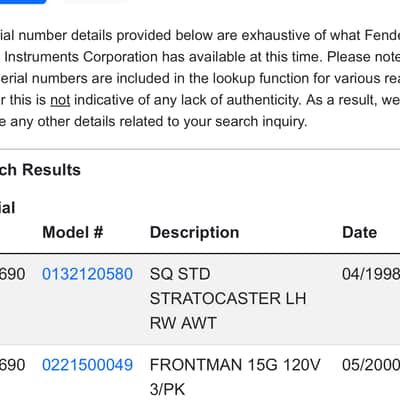Select the Model # column header
Screen dimensions: 400x400
(x=73, y=232)
